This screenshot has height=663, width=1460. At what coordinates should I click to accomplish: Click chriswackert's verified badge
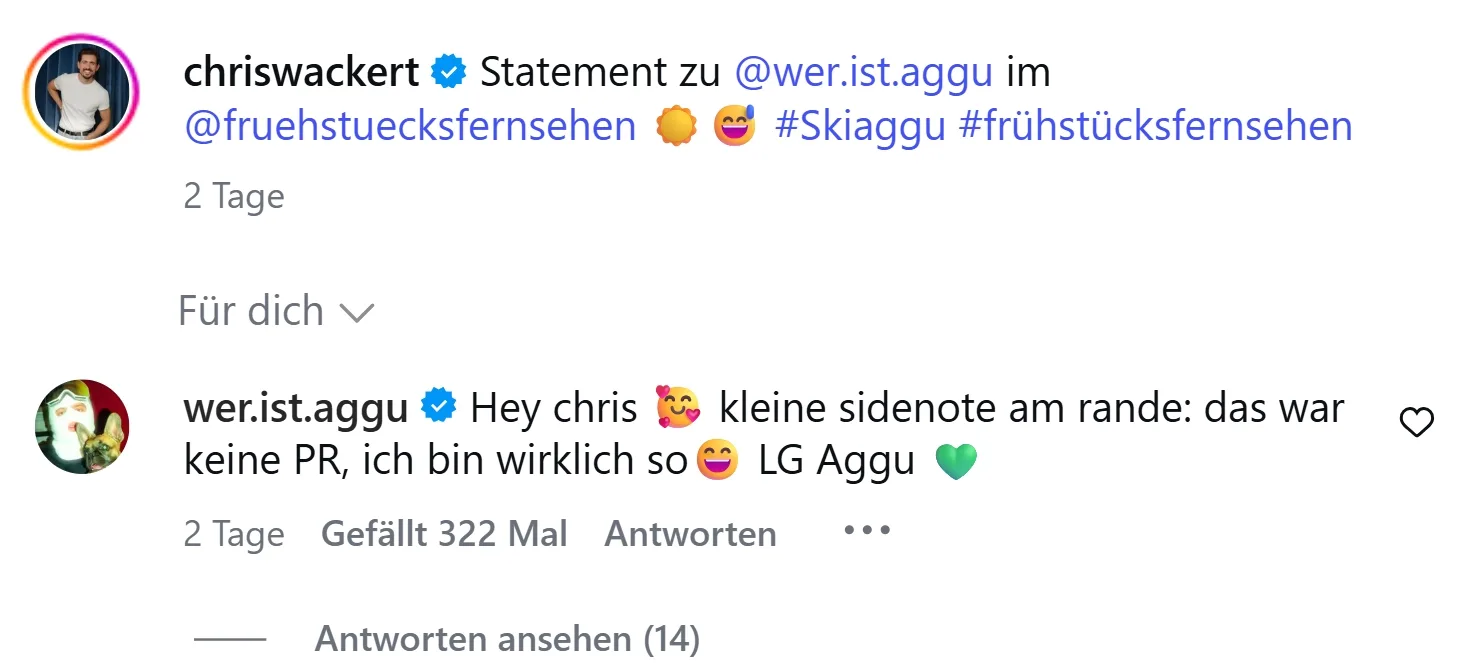pyautogui.click(x=449, y=73)
